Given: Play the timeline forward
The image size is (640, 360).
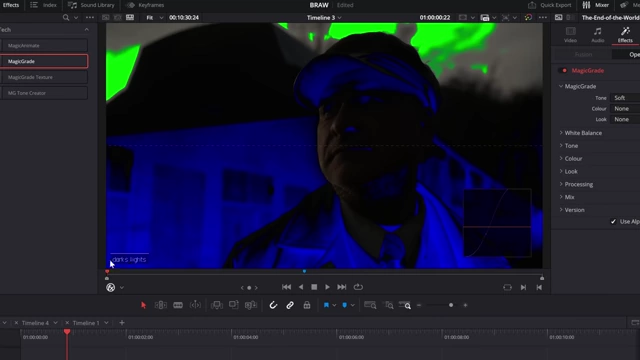Looking at the screenshot, I should coord(327,287).
